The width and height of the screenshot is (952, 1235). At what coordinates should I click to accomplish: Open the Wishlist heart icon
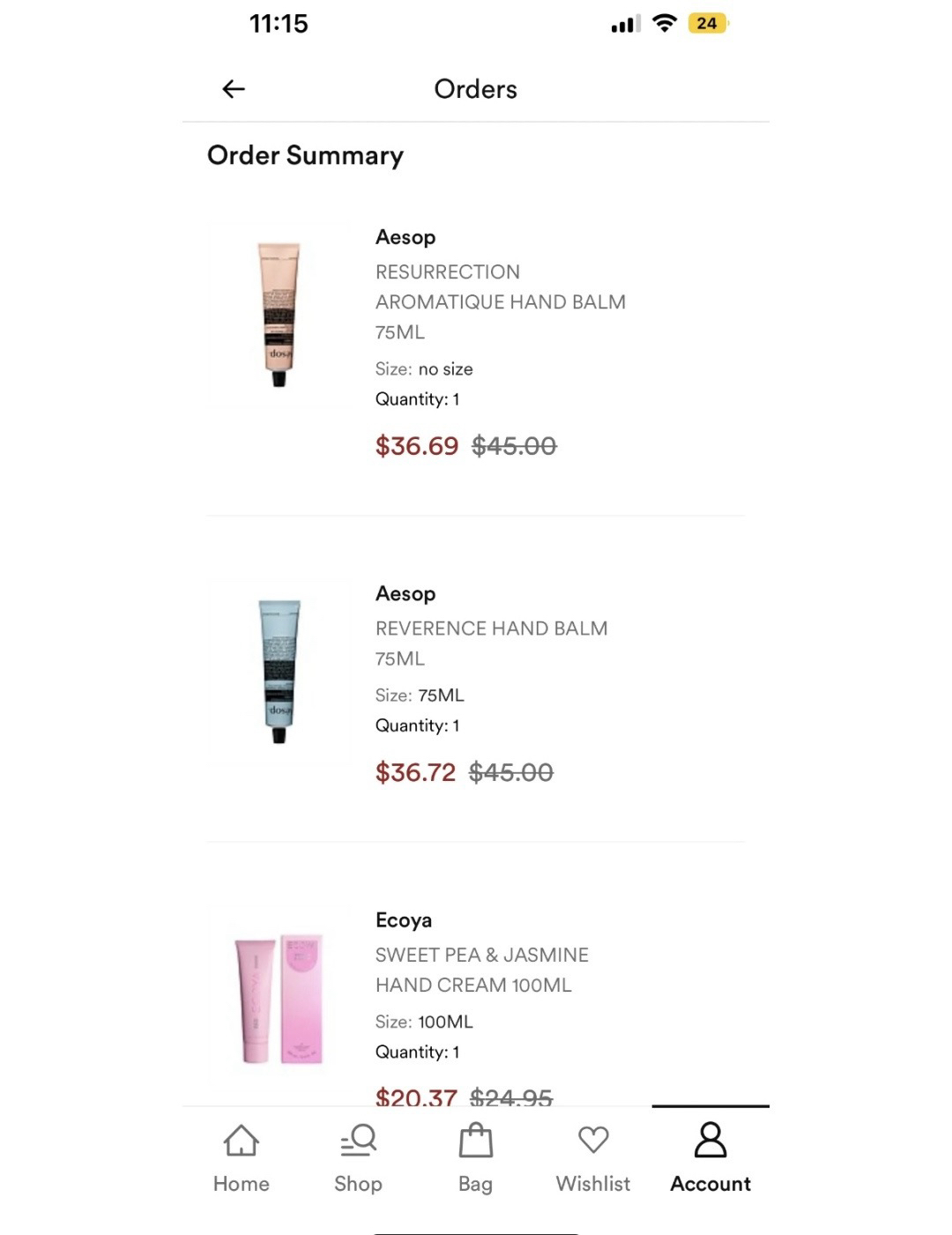pos(593,1141)
